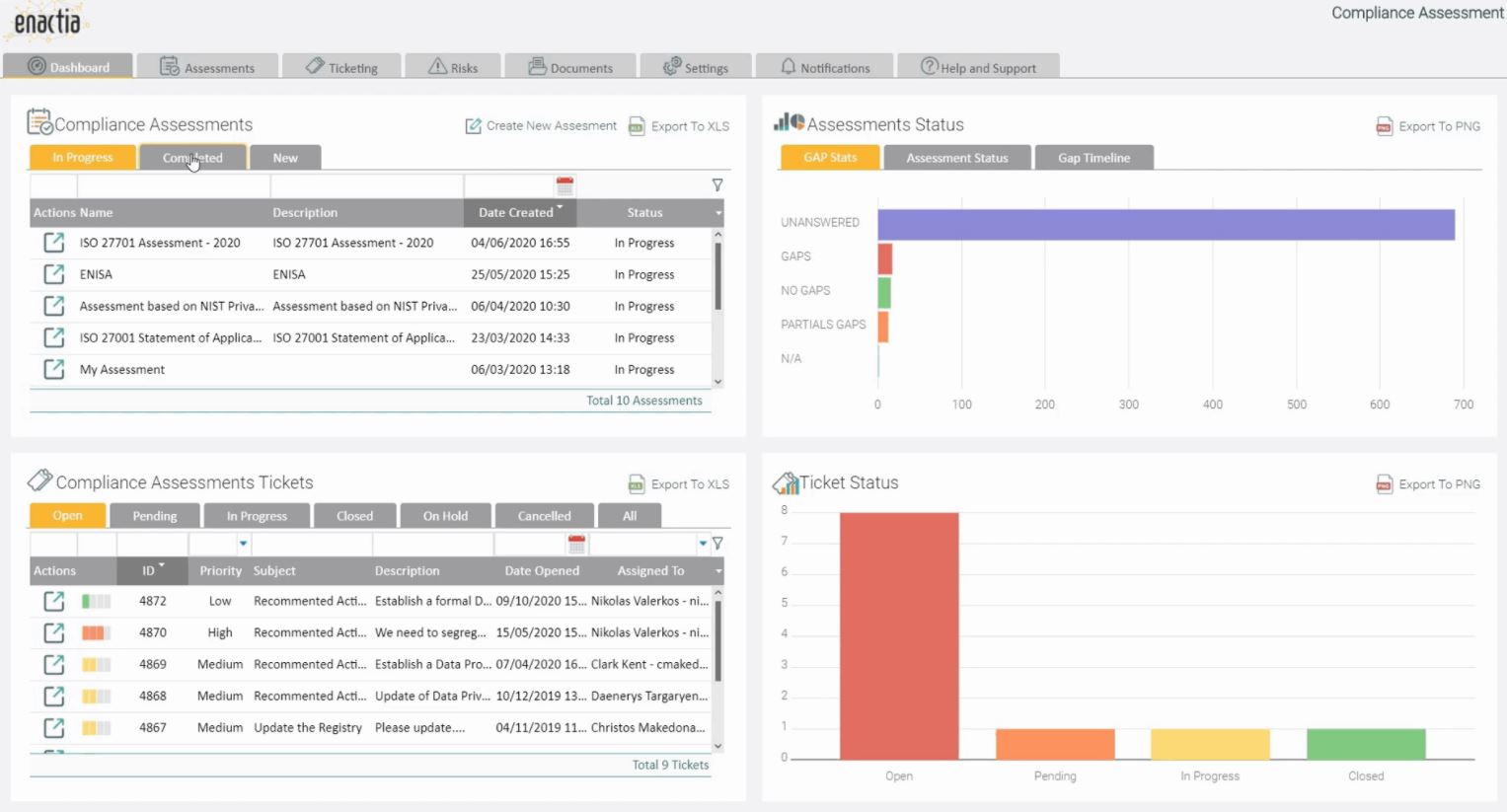Select the Gap Timeline tab

pos(1093,157)
